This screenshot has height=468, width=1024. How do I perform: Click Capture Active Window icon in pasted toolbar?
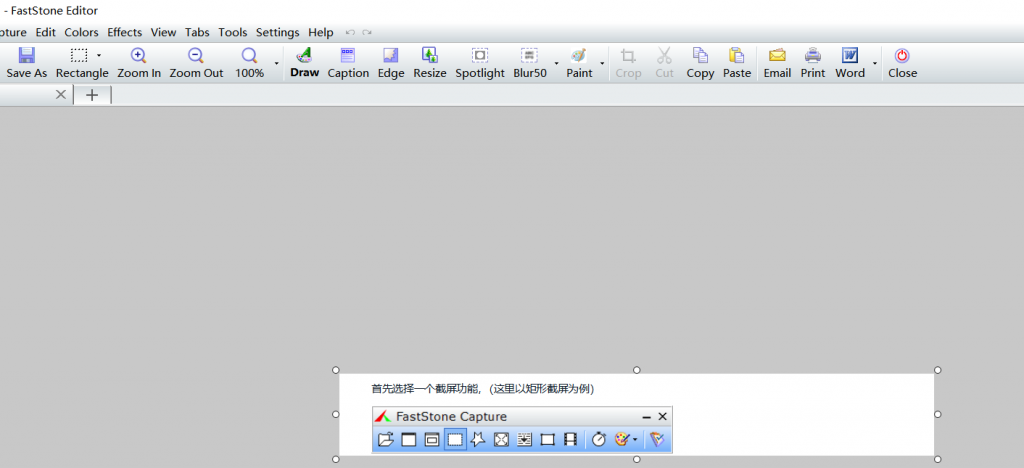pos(409,440)
